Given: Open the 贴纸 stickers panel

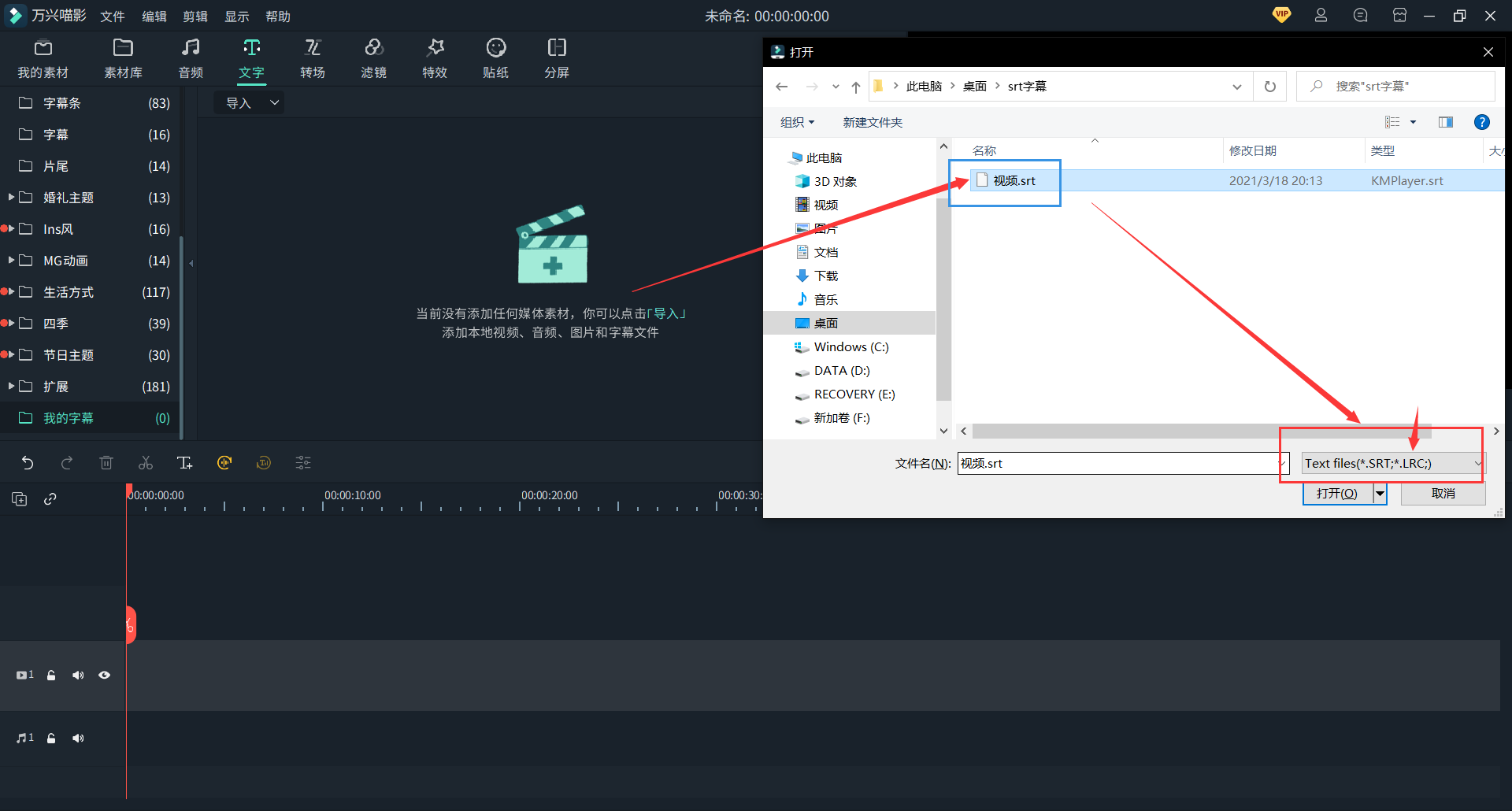Looking at the screenshot, I should 495,58.
